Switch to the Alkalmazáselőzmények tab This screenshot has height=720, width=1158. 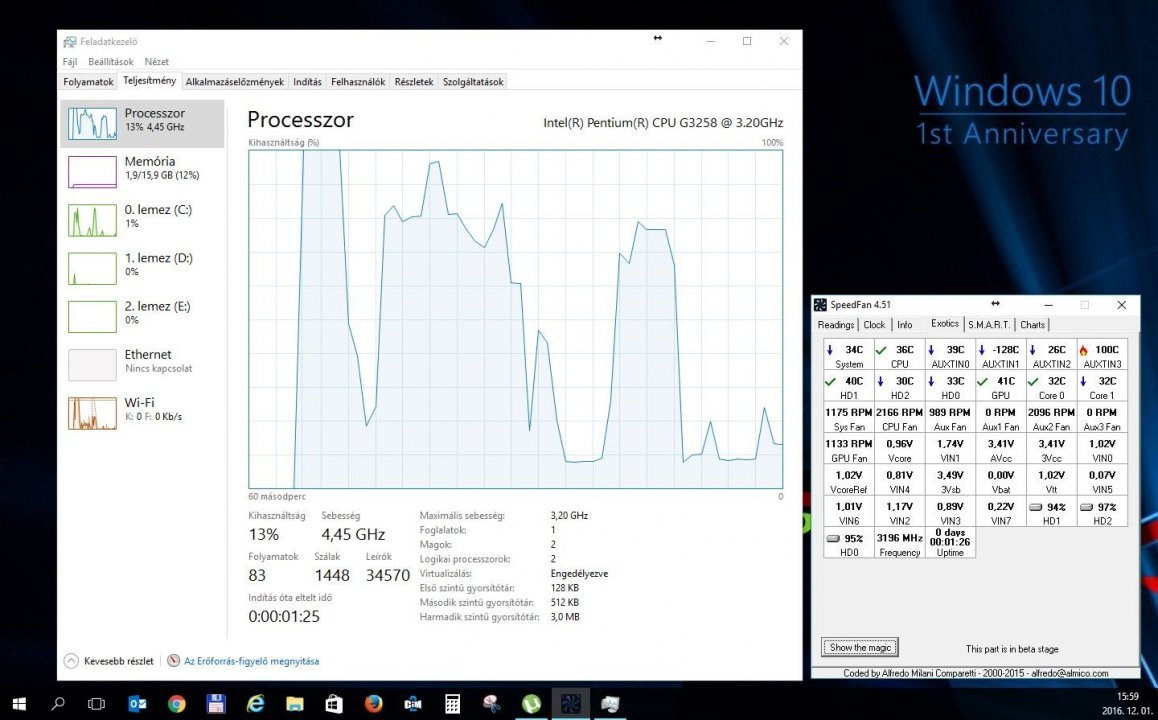coord(235,82)
